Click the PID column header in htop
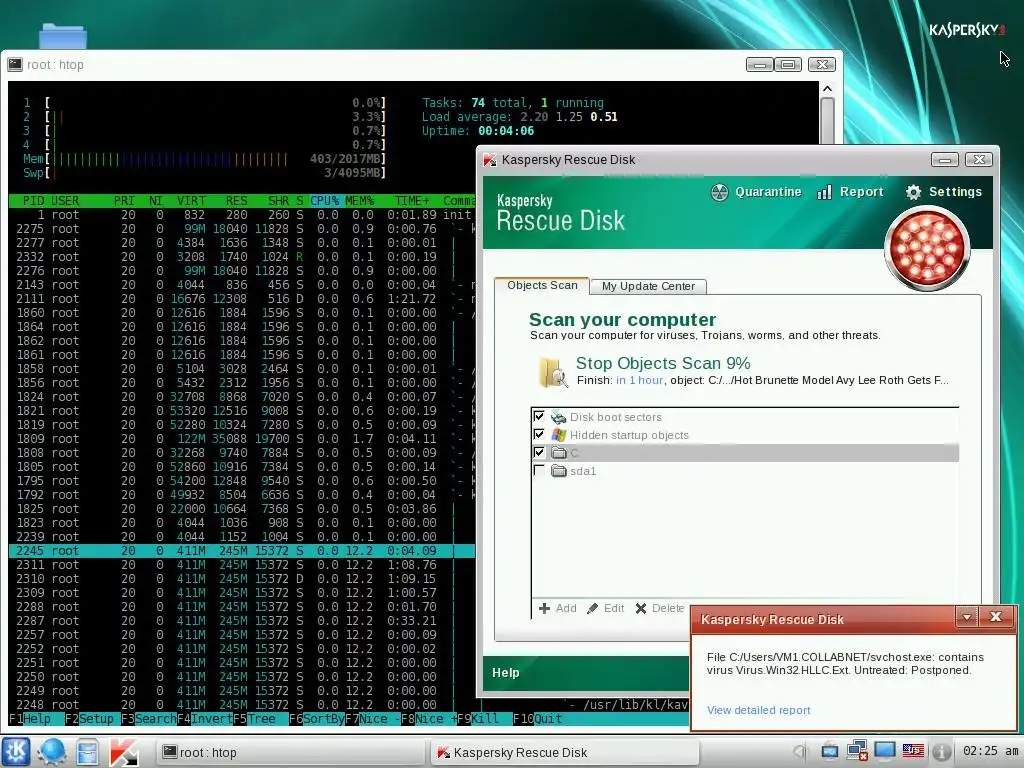This screenshot has width=1024, height=768. click(x=33, y=200)
